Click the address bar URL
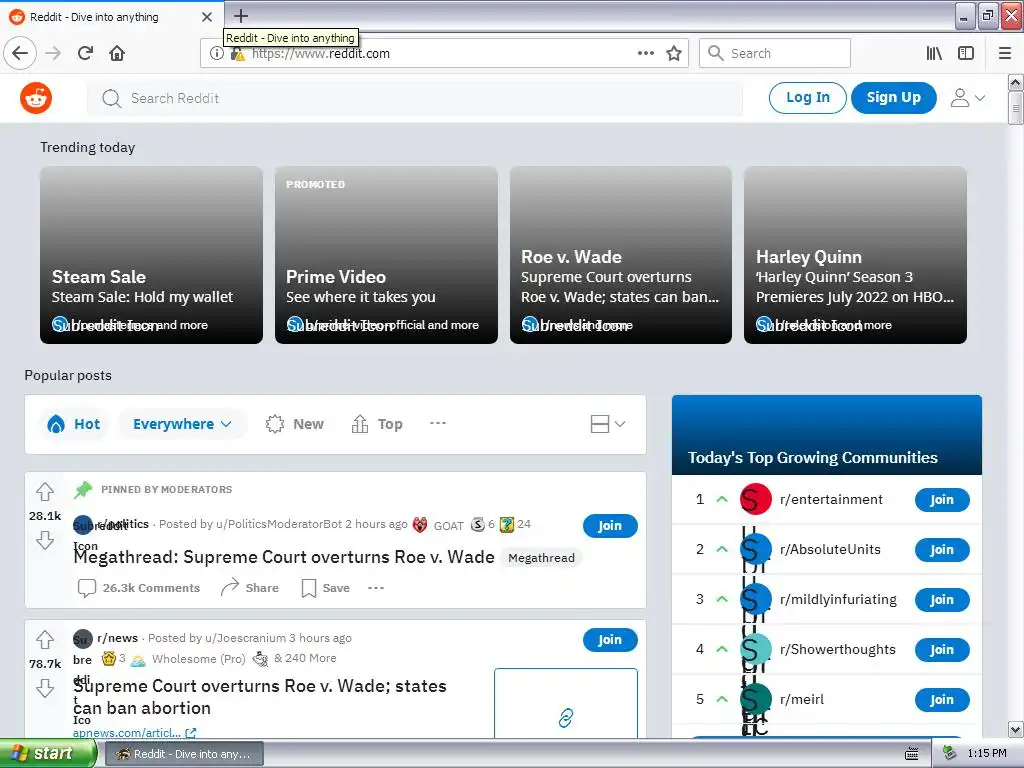The height and width of the screenshot is (768, 1024). (x=321, y=54)
